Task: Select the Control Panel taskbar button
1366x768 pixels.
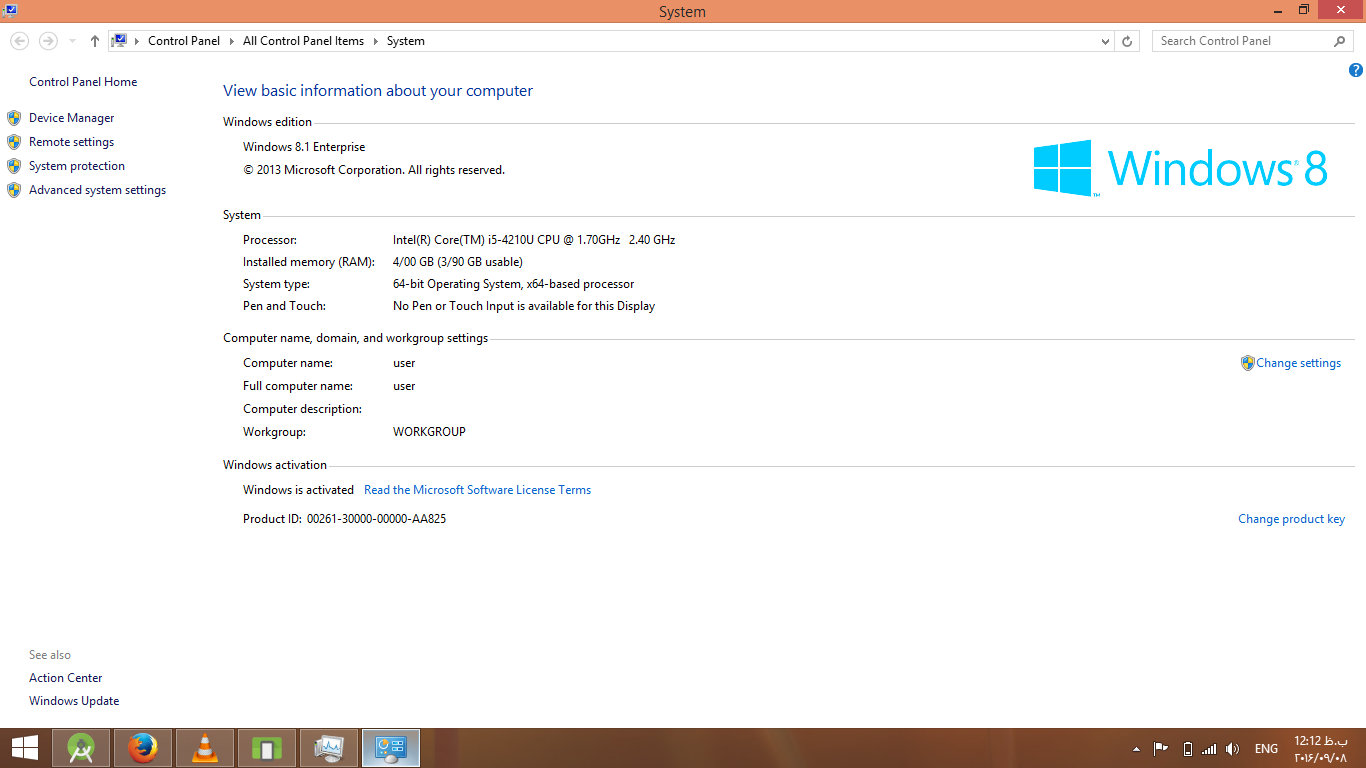Action: pyautogui.click(x=391, y=748)
